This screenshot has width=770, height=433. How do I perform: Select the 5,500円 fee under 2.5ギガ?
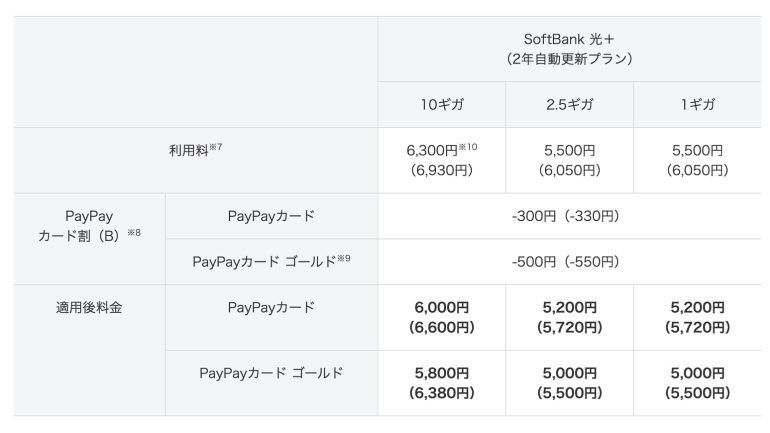tap(569, 160)
